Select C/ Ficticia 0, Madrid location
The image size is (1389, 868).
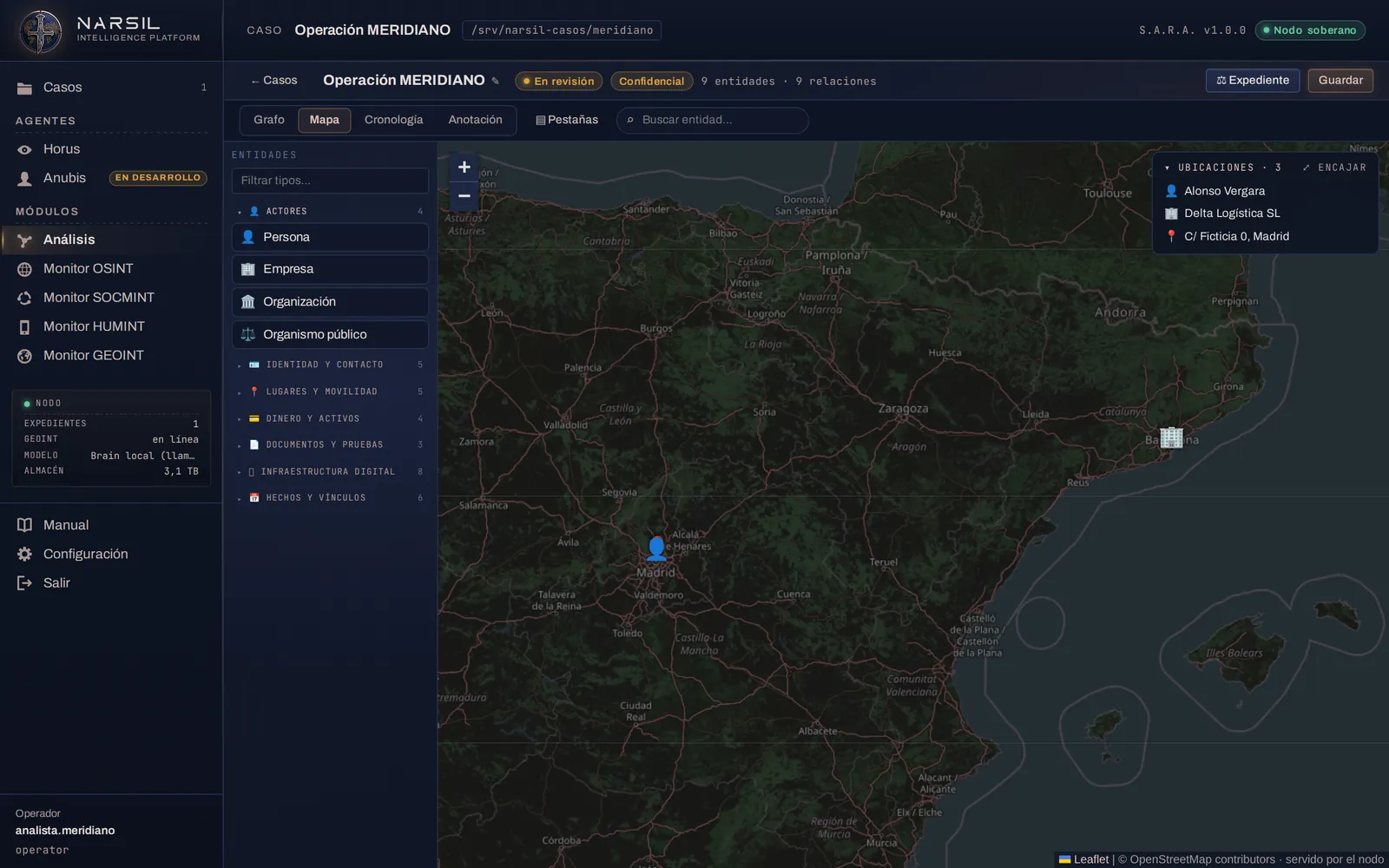tap(1265, 236)
